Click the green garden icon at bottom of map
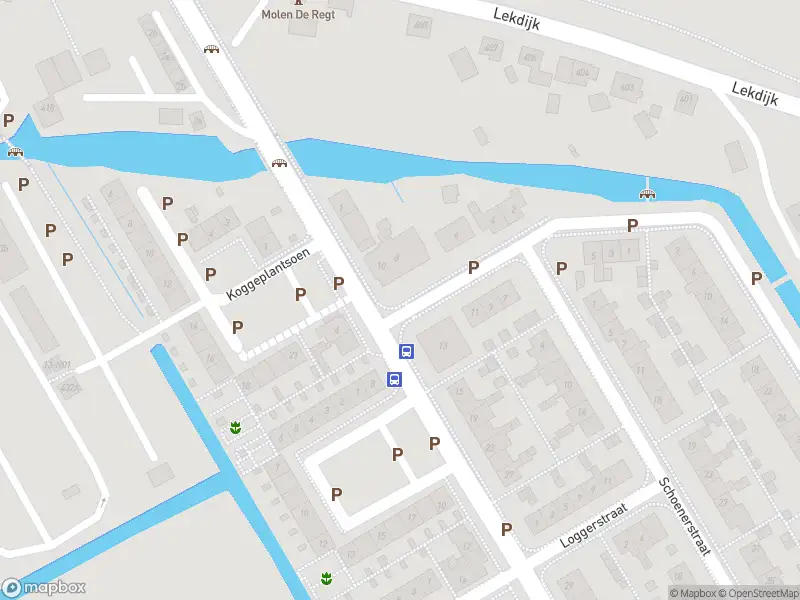800x600 pixels. click(326, 579)
